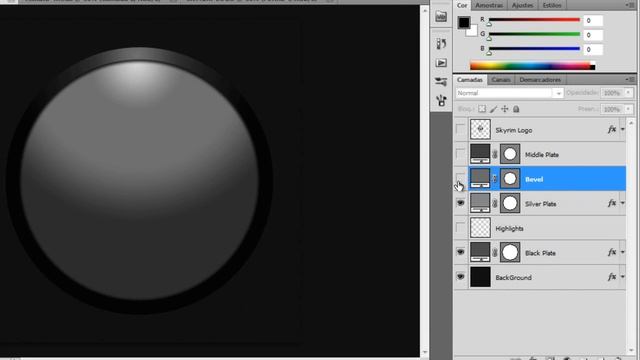Show the Bevel layer
This screenshot has width=640, height=360.
click(460, 179)
